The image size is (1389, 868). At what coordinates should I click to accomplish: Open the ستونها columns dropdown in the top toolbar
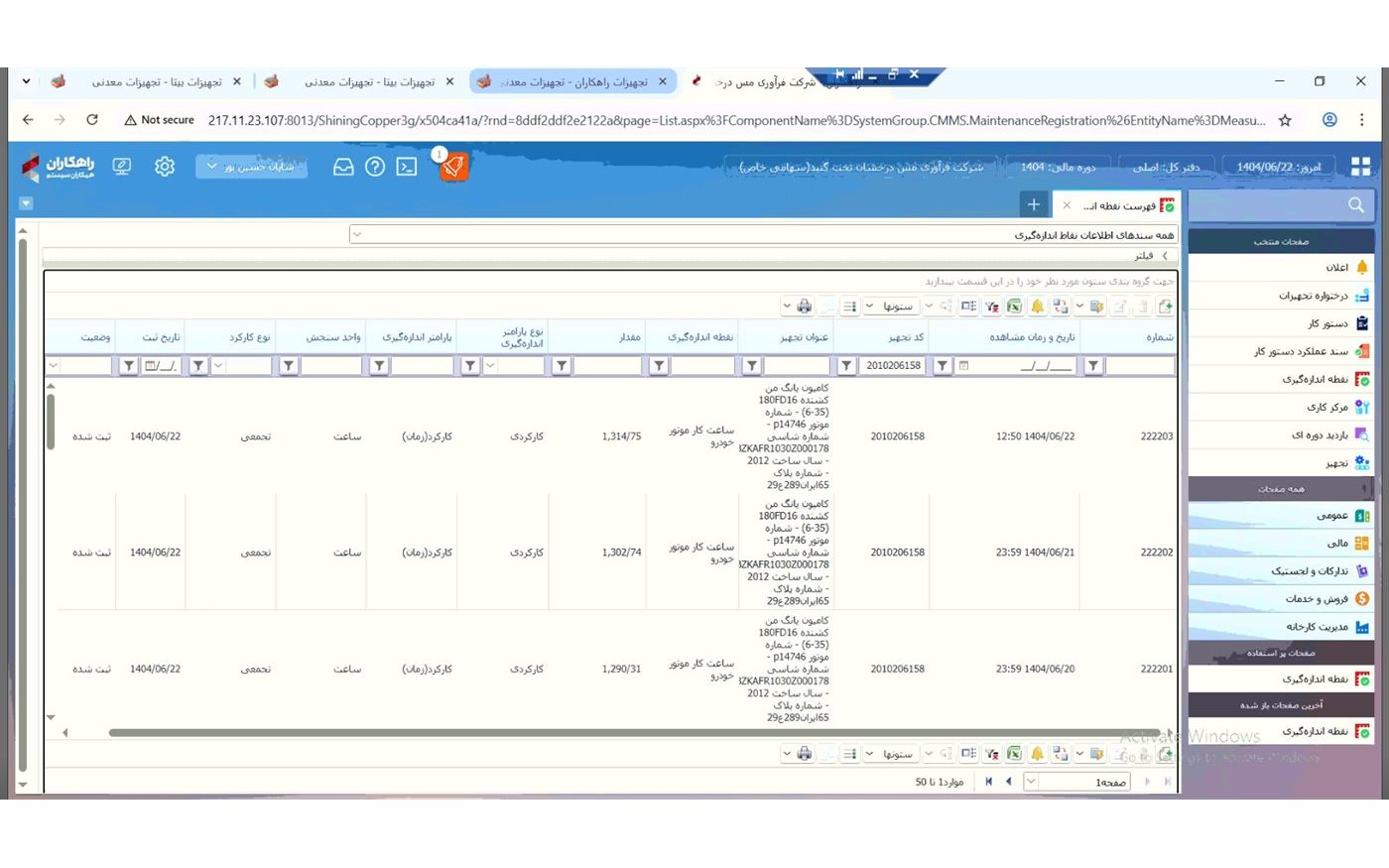[890, 307]
